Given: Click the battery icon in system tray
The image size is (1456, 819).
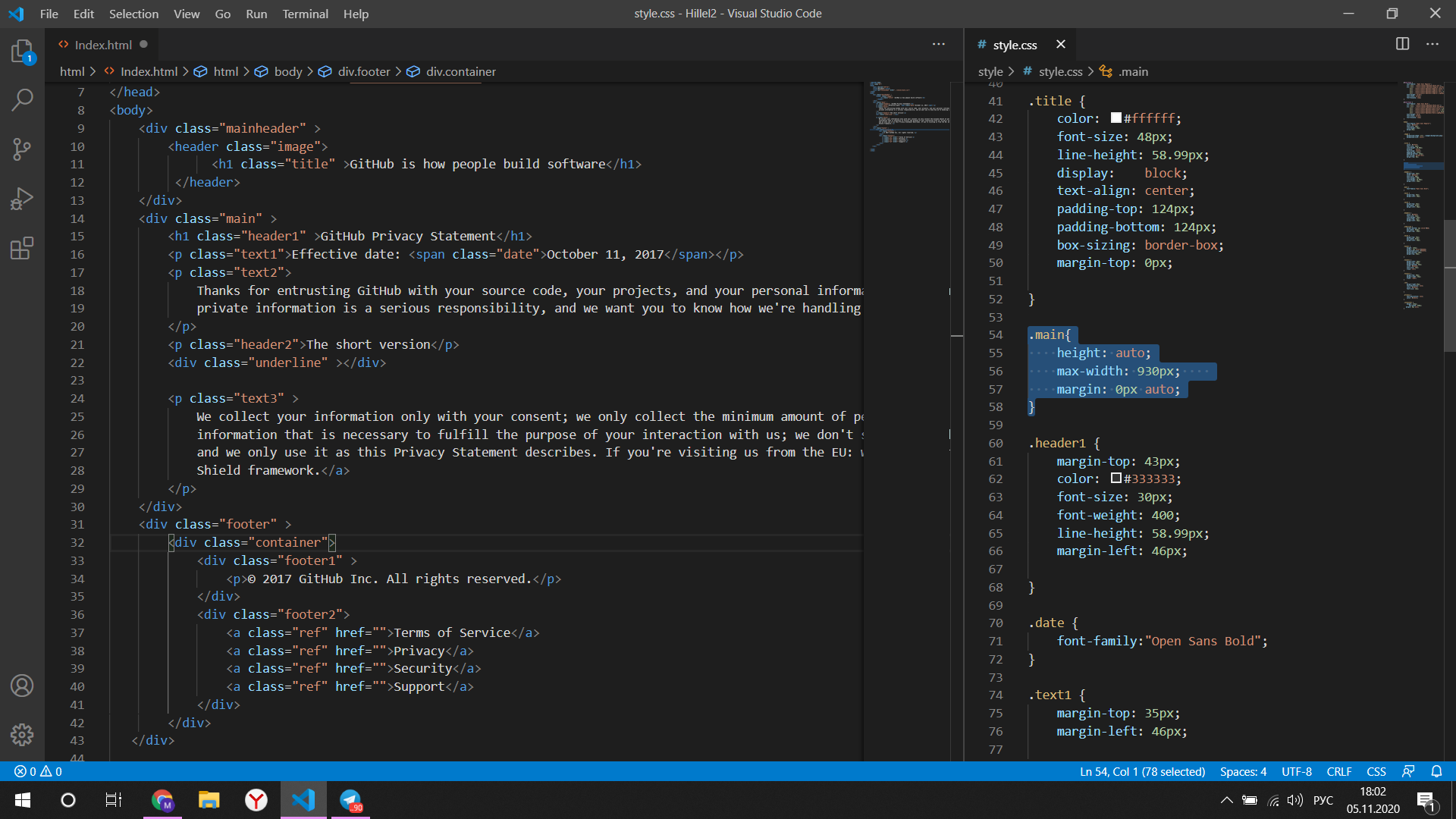Looking at the screenshot, I should pyautogui.click(x=1250, y=800).
